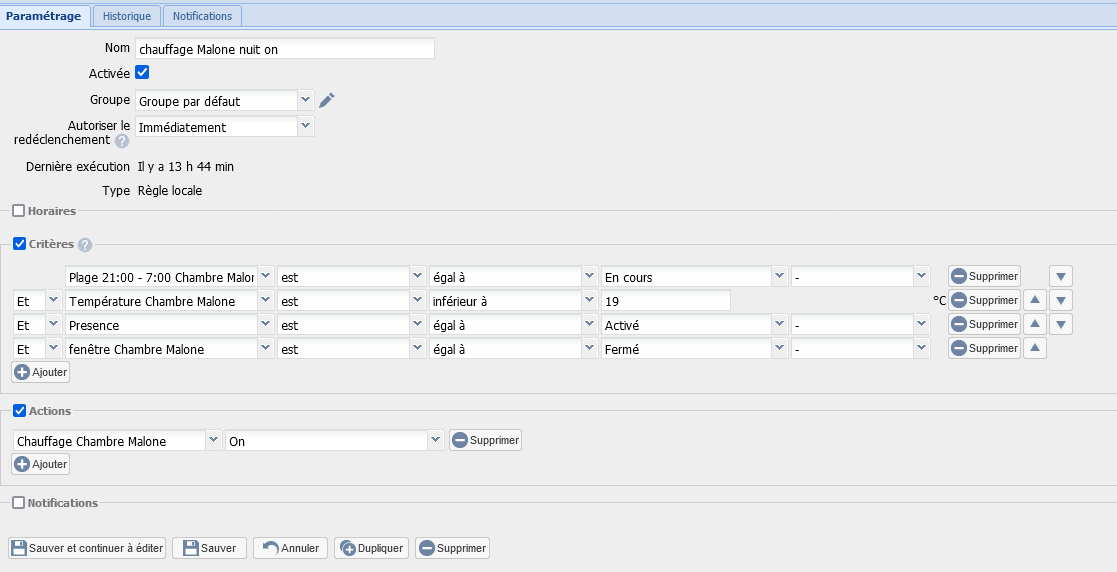Screen dimensions: 1117x572
Task: Click the help icon beside Critères
Action: 85,245
